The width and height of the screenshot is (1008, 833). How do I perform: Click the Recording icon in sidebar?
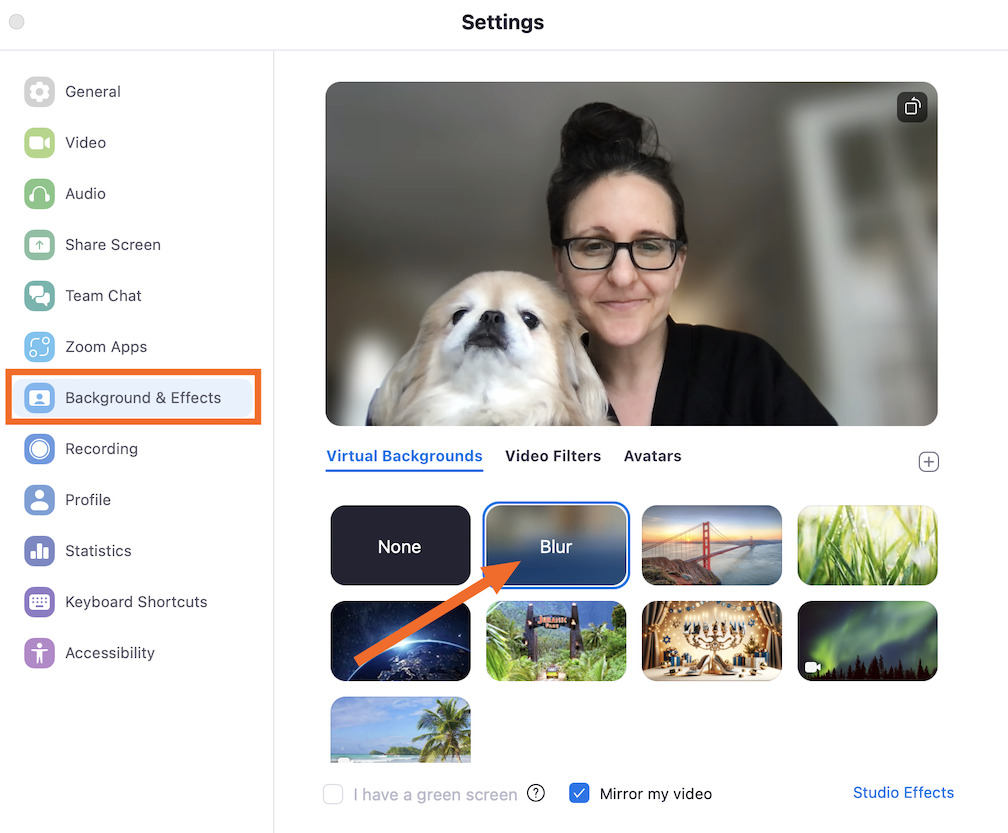pos(39,449)
